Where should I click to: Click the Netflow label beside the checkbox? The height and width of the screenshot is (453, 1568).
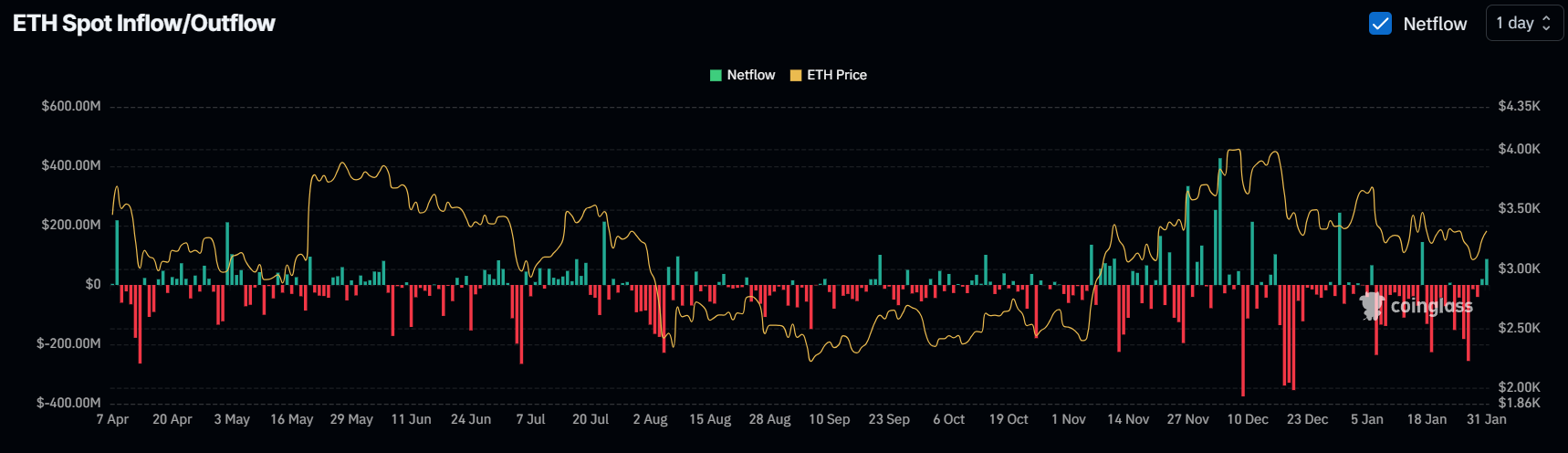[x=1435, y=24]
